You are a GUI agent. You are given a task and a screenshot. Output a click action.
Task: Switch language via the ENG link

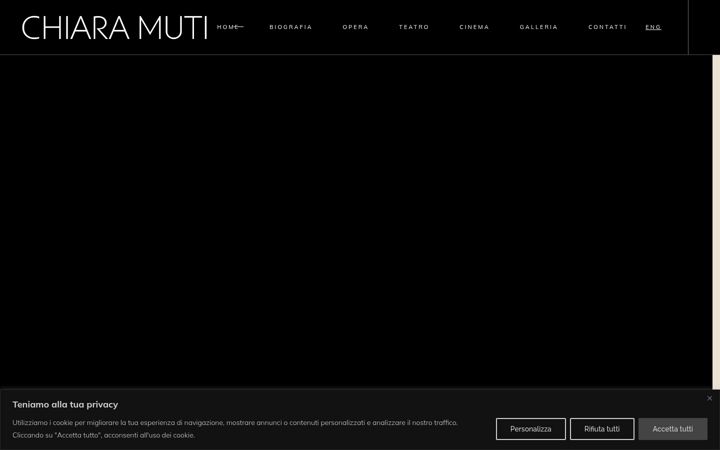tap(653, 27)
